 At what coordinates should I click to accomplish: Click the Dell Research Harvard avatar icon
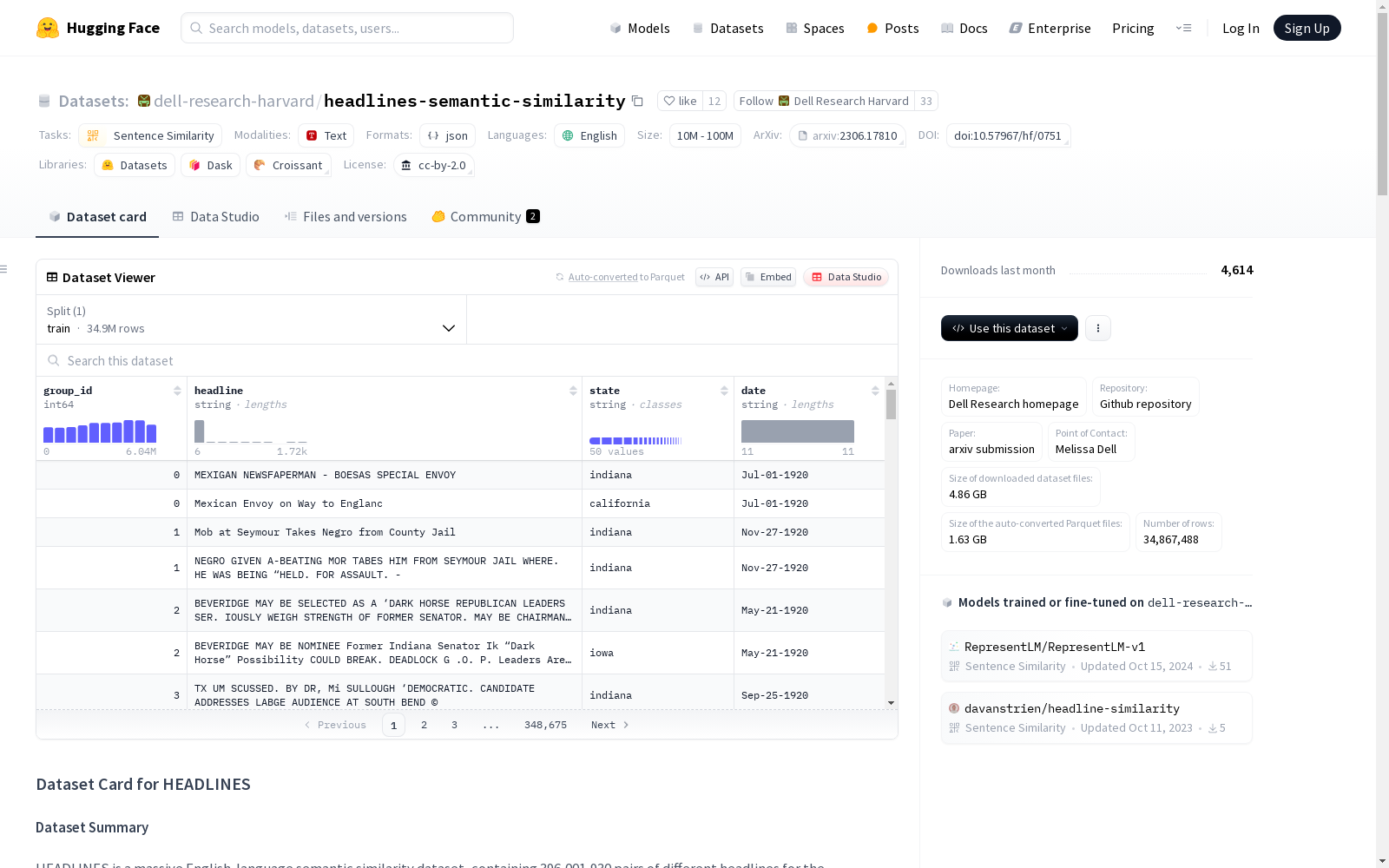pos(784,101)
